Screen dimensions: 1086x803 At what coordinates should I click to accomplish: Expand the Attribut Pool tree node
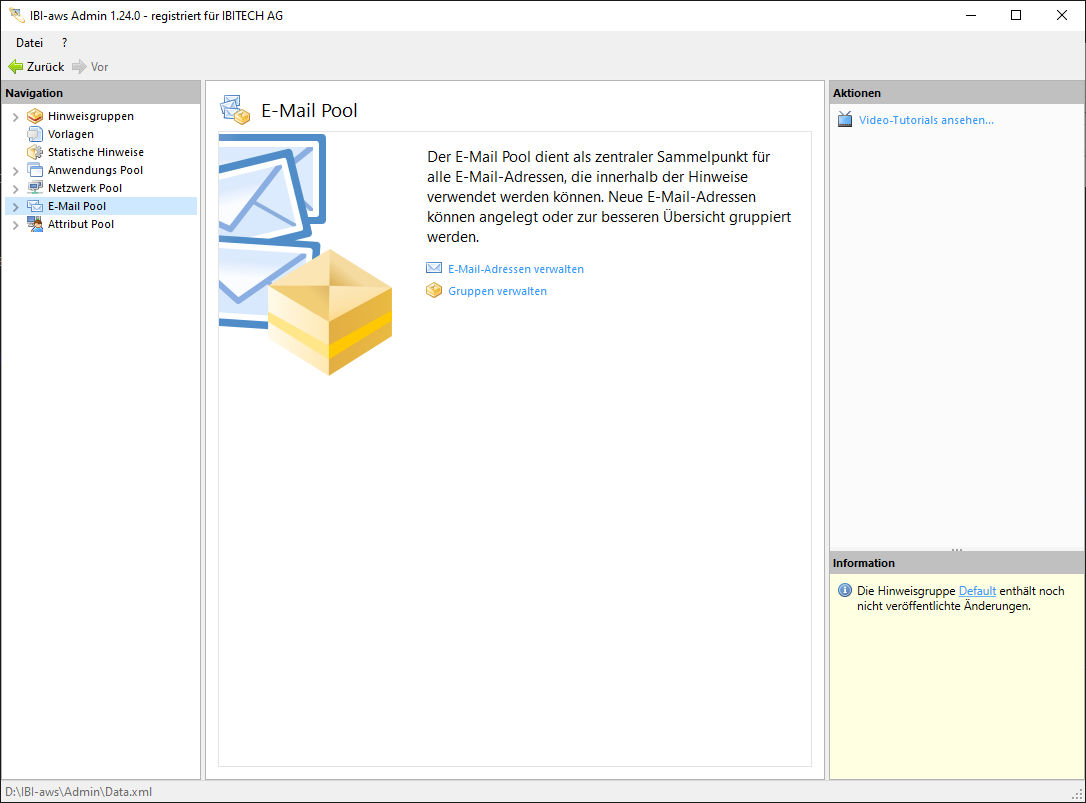(15, 225)
